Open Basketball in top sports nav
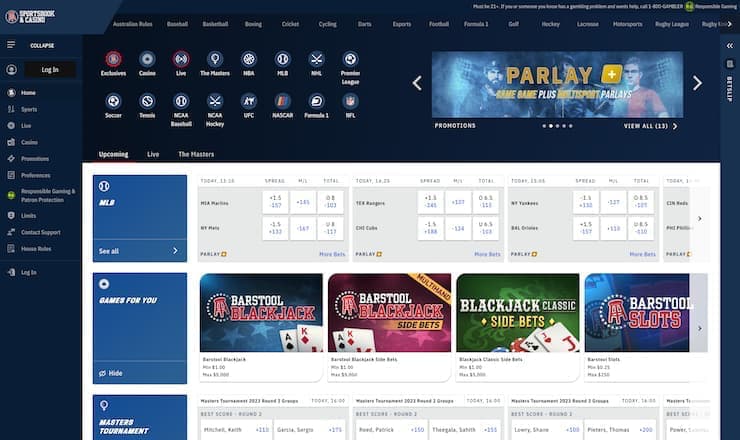This screenshot has width=740, height=440. pos(215,24)
